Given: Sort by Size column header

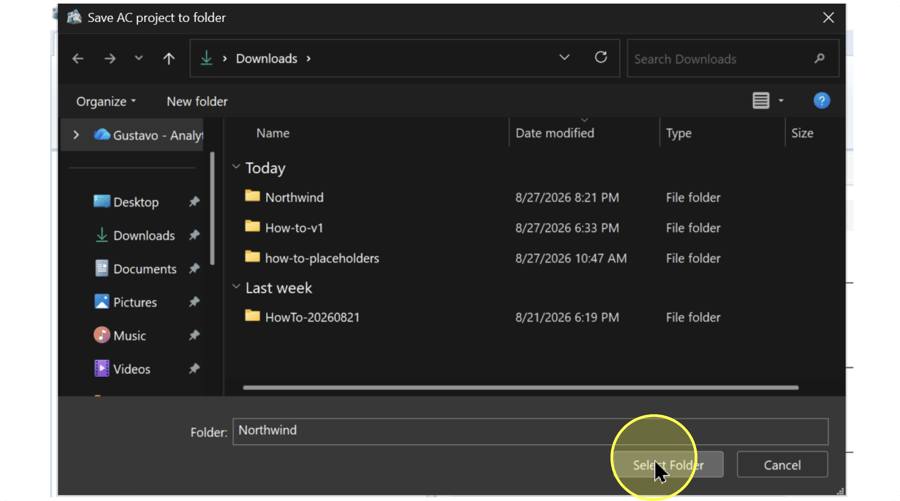Looking at the screenshot, I should (x=802, y=133).
